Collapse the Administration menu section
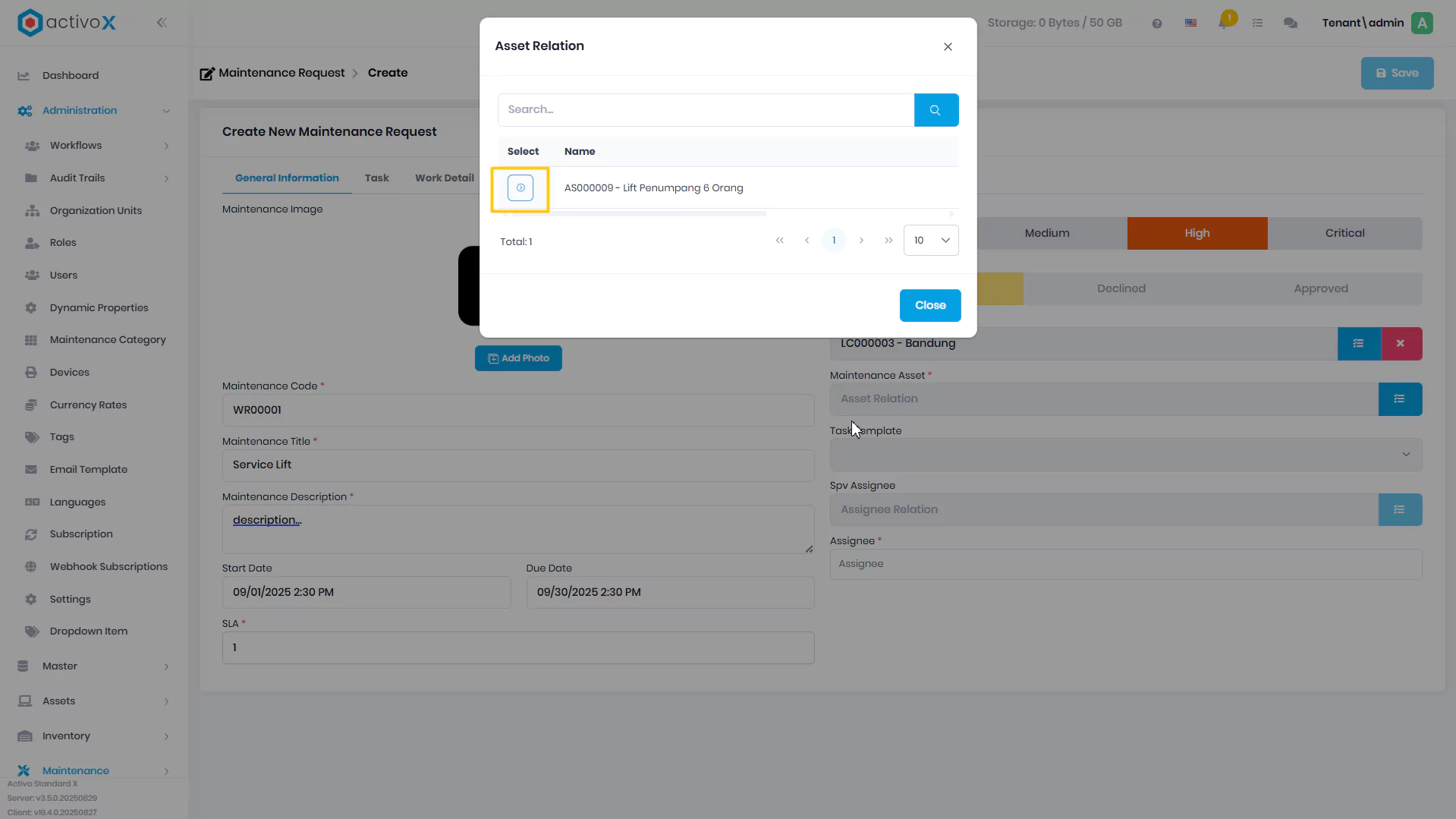This screenshot has width=1456, height=819. pyautogui.click(x=94, y=111)
